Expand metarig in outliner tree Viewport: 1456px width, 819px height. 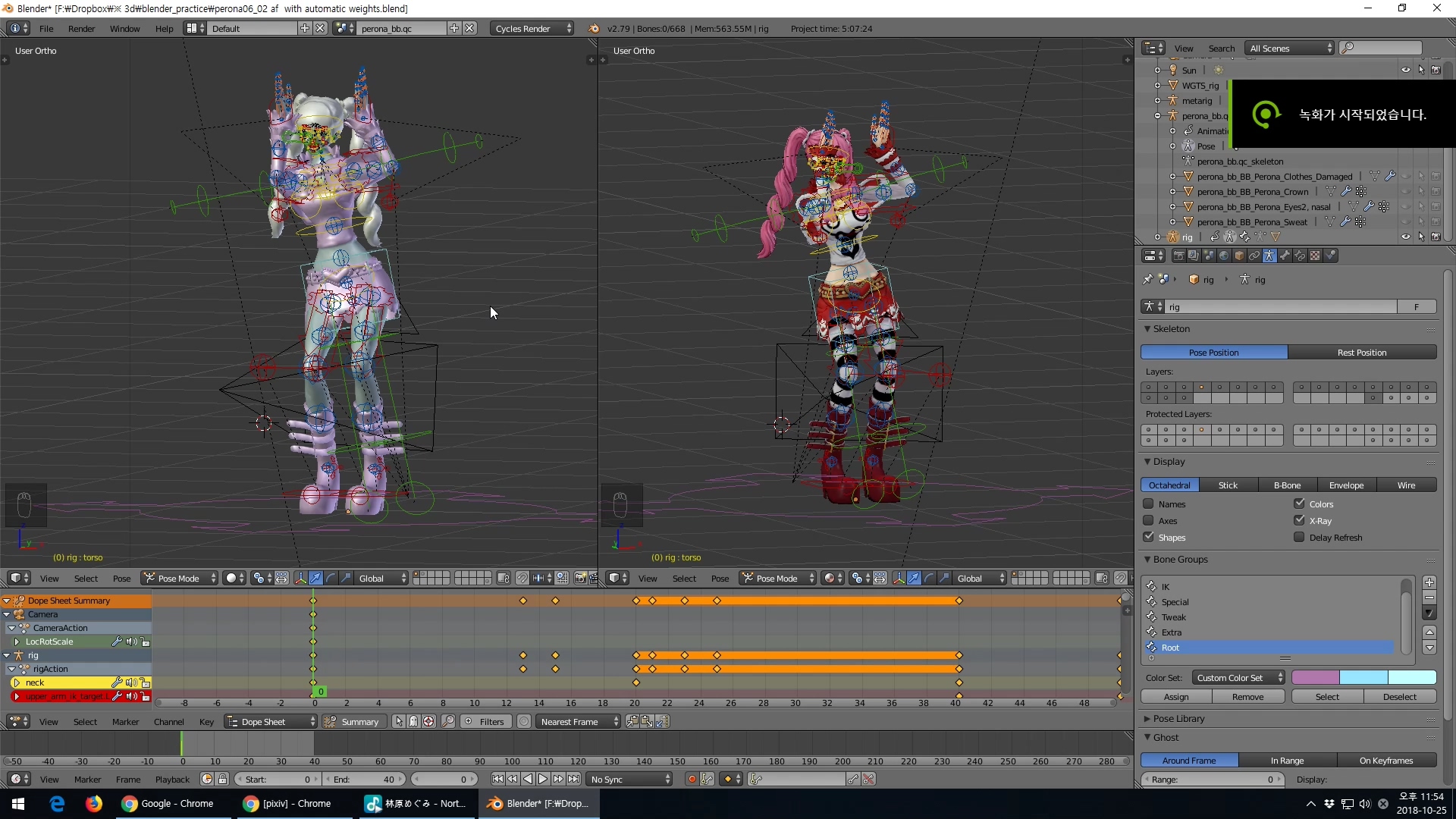pyautogui.click(x=1158, y=100)
